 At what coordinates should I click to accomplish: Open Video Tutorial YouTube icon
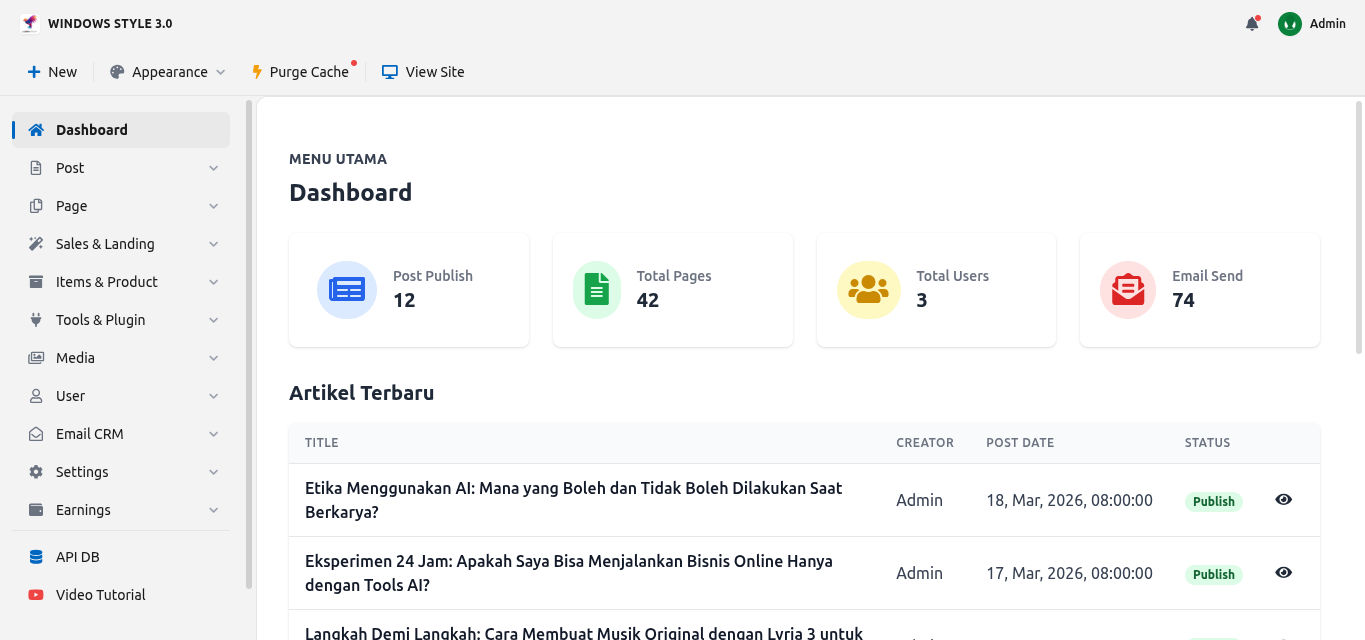coord(36,595)
